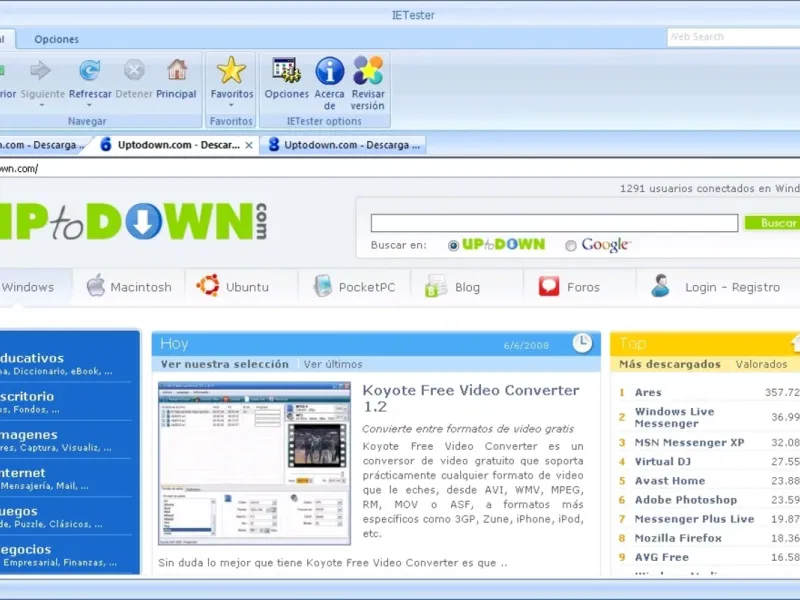Open Koyote Free Video Converter 1.2 title

click(470, 398)
